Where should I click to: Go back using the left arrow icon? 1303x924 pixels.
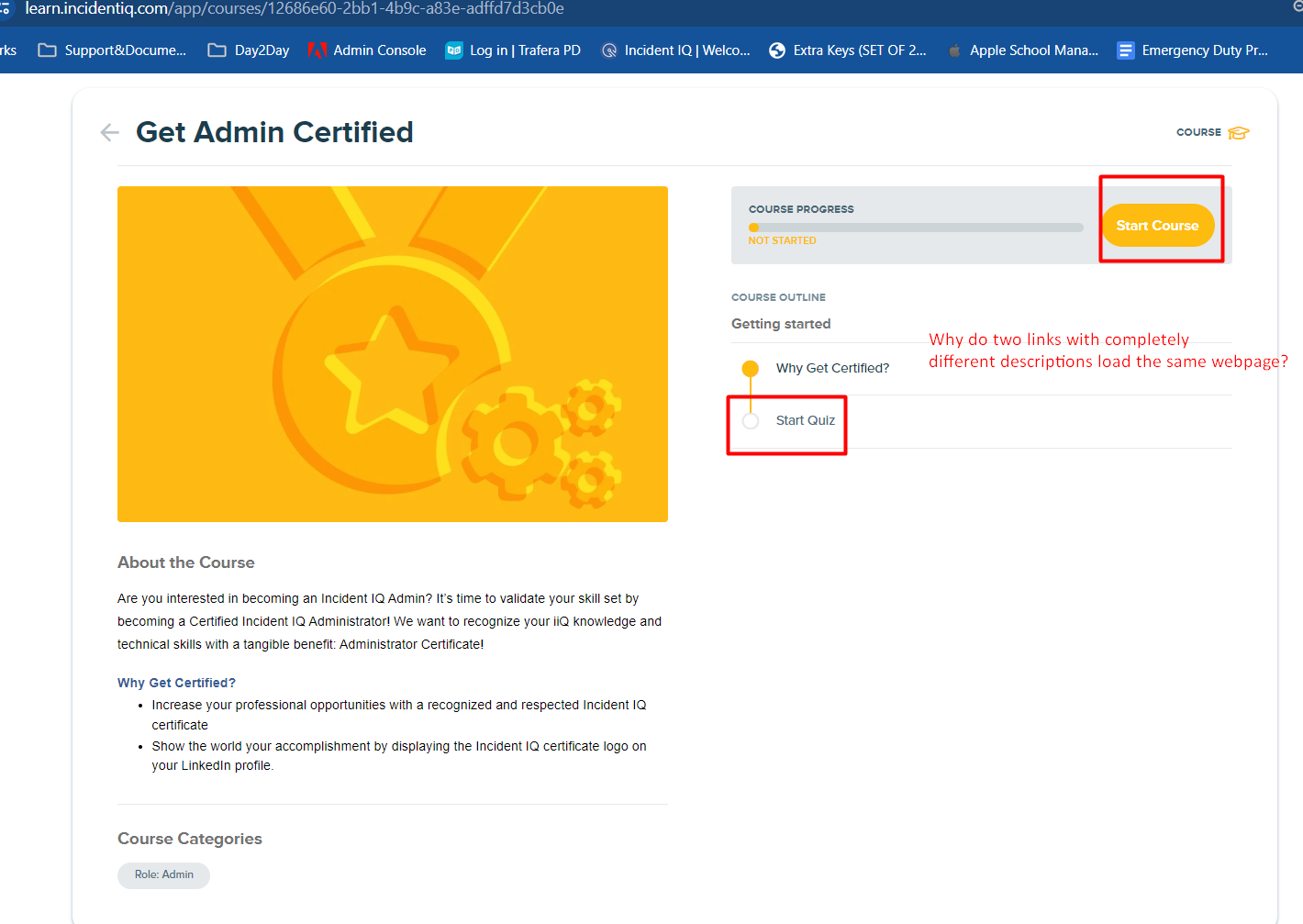point(109,133)
